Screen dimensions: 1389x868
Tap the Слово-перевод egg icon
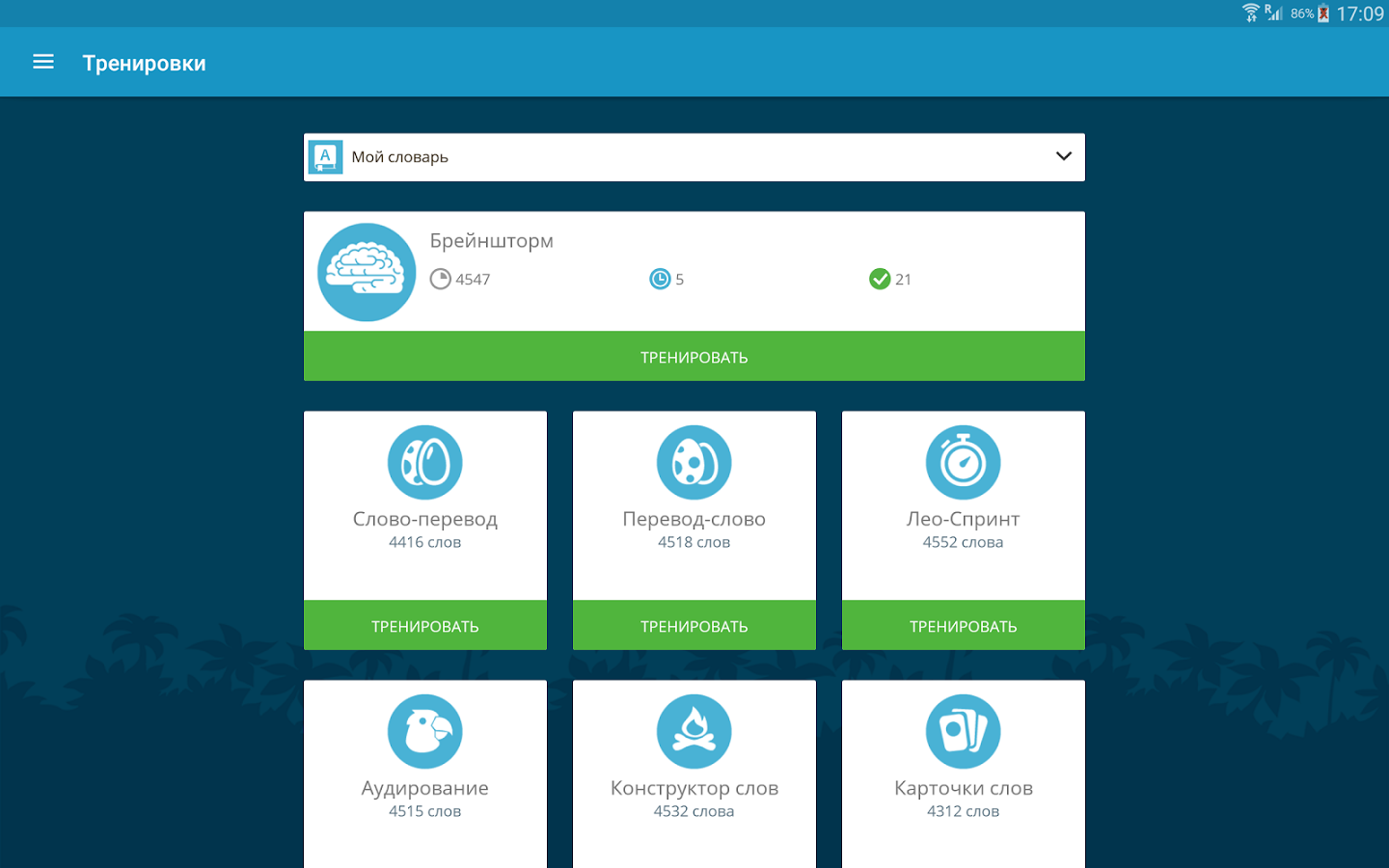click(425, 463)
